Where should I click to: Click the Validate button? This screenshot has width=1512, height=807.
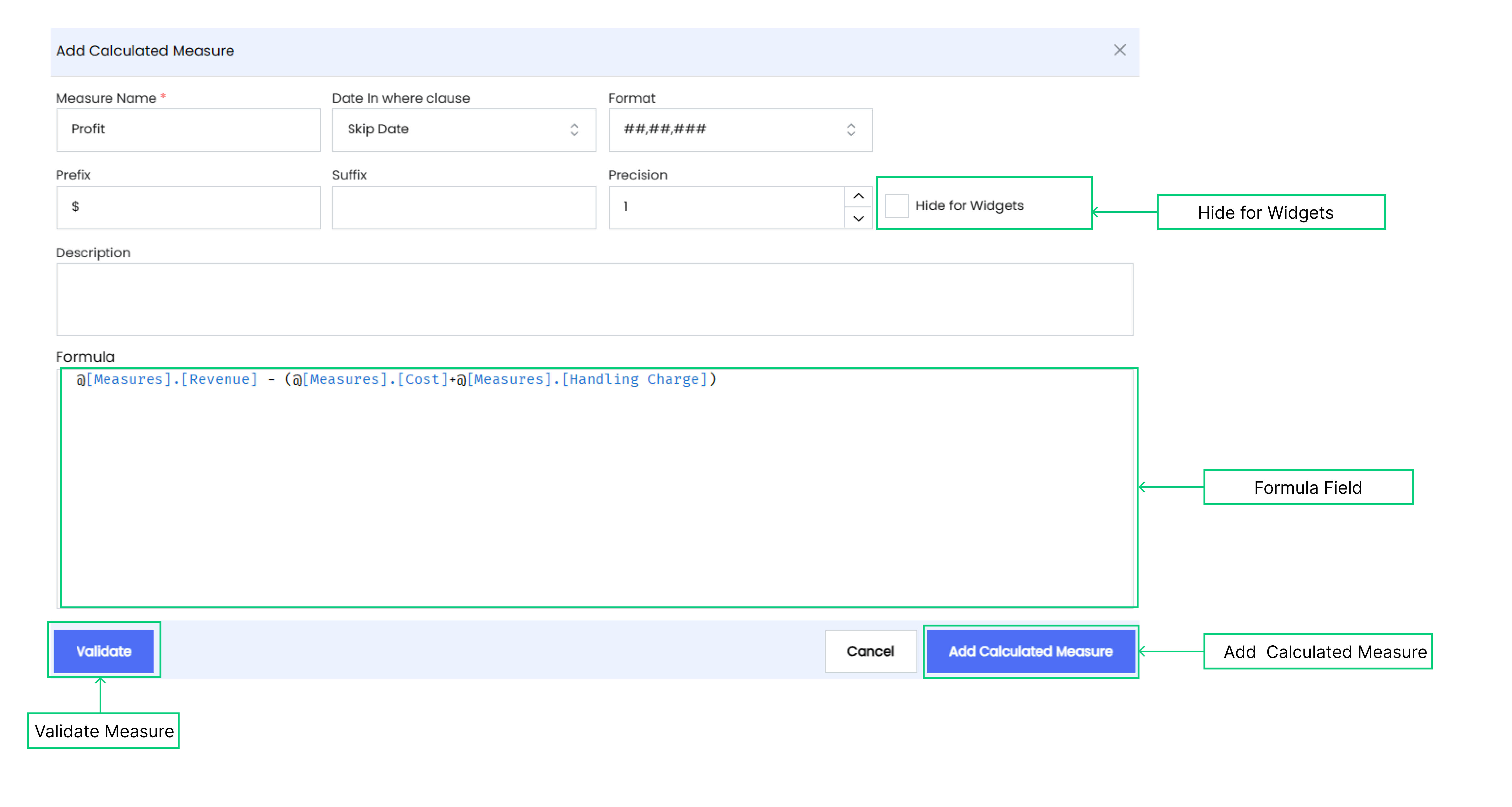click(x=103, y=652)
